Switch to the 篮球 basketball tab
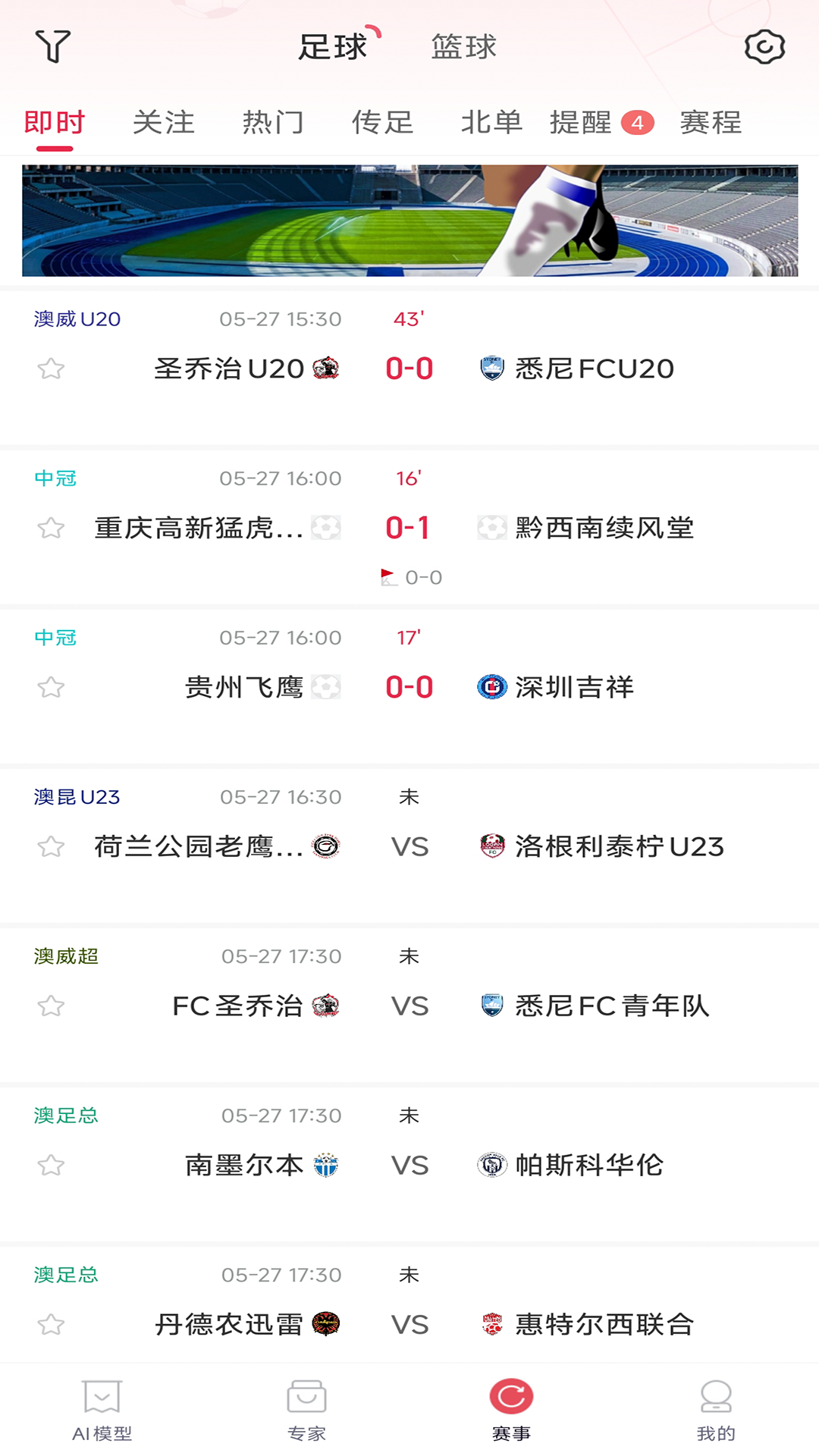The image size is (819, 1456). (464, 47)
